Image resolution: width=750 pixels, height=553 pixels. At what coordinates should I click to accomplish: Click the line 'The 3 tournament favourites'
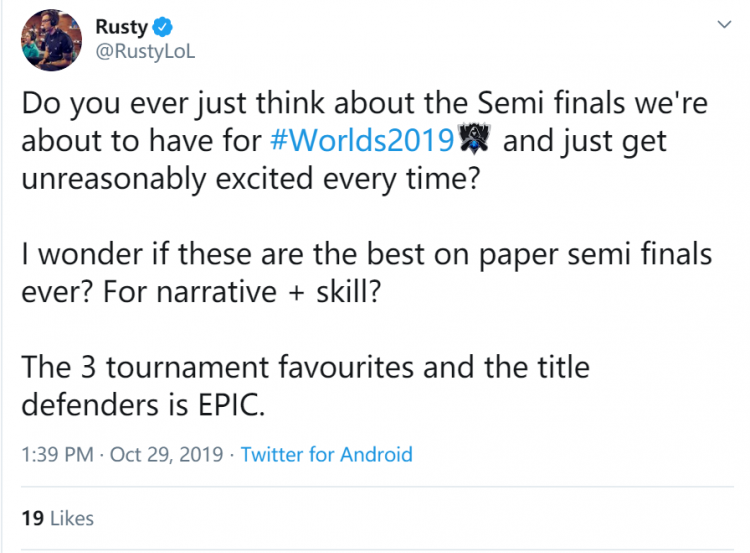coord(305,367)
